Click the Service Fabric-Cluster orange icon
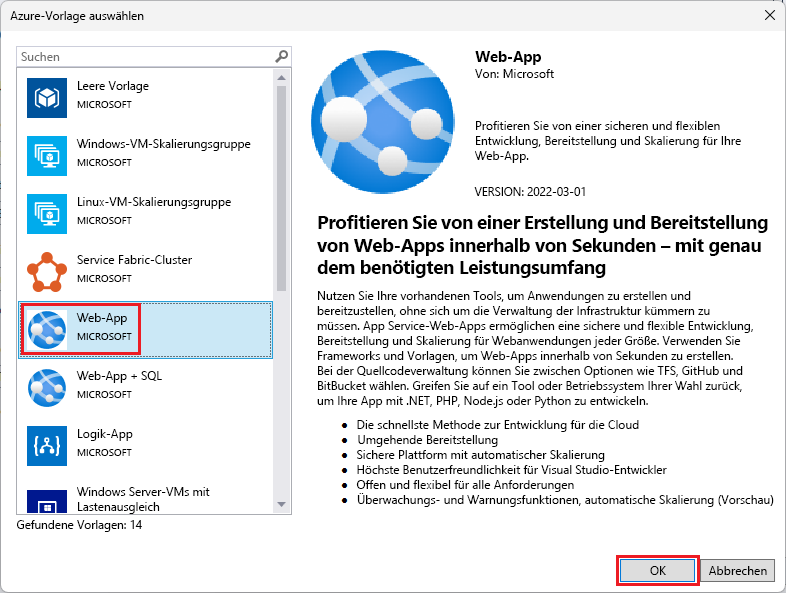This screenshot has height=593, width=786. [47, 272]
